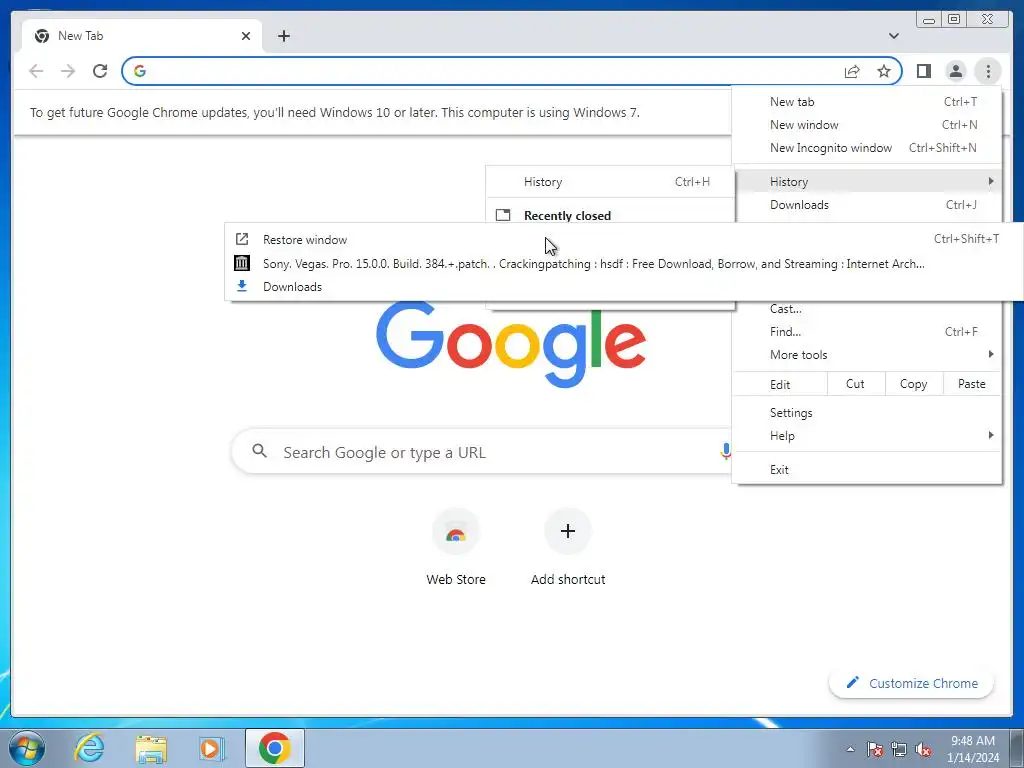The width and height of the screenshot is (1024, 768).
Task: Open a new tab with plus button
Action: (283, 36)
